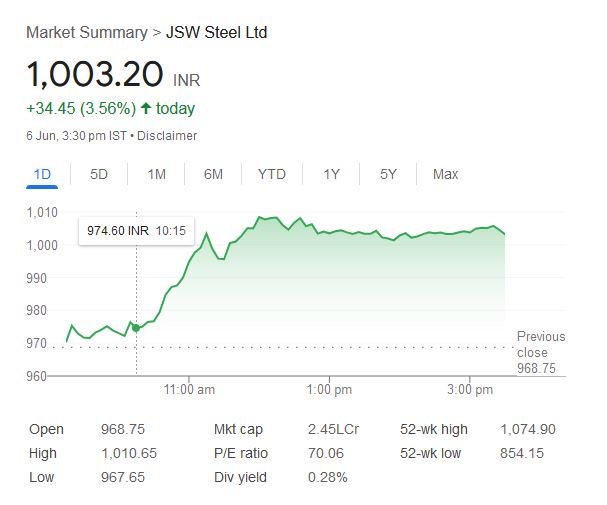Select the Max range tab
The width and height of the screenshot is (607, 505).
[446, 174]
